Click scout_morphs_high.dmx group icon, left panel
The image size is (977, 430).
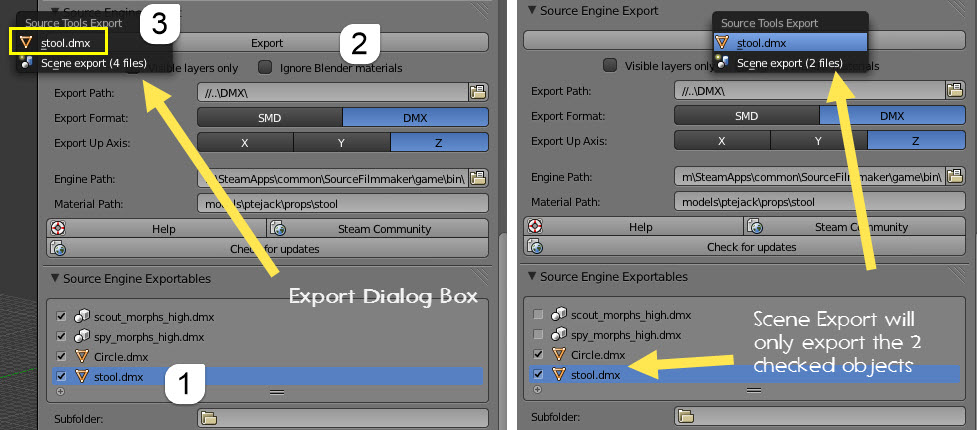[82, 317]
